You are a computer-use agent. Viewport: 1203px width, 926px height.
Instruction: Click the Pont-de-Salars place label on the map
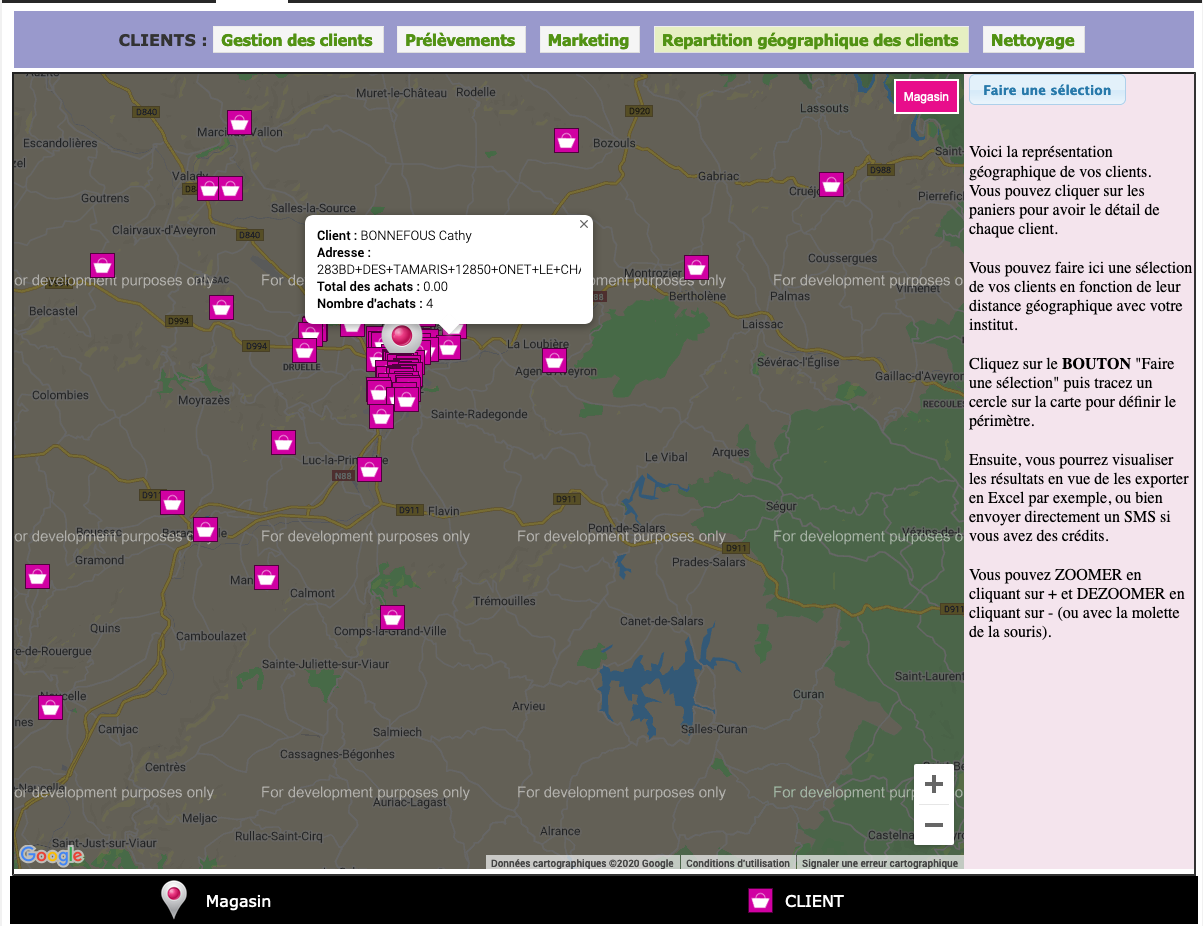(x=628, y=528)
